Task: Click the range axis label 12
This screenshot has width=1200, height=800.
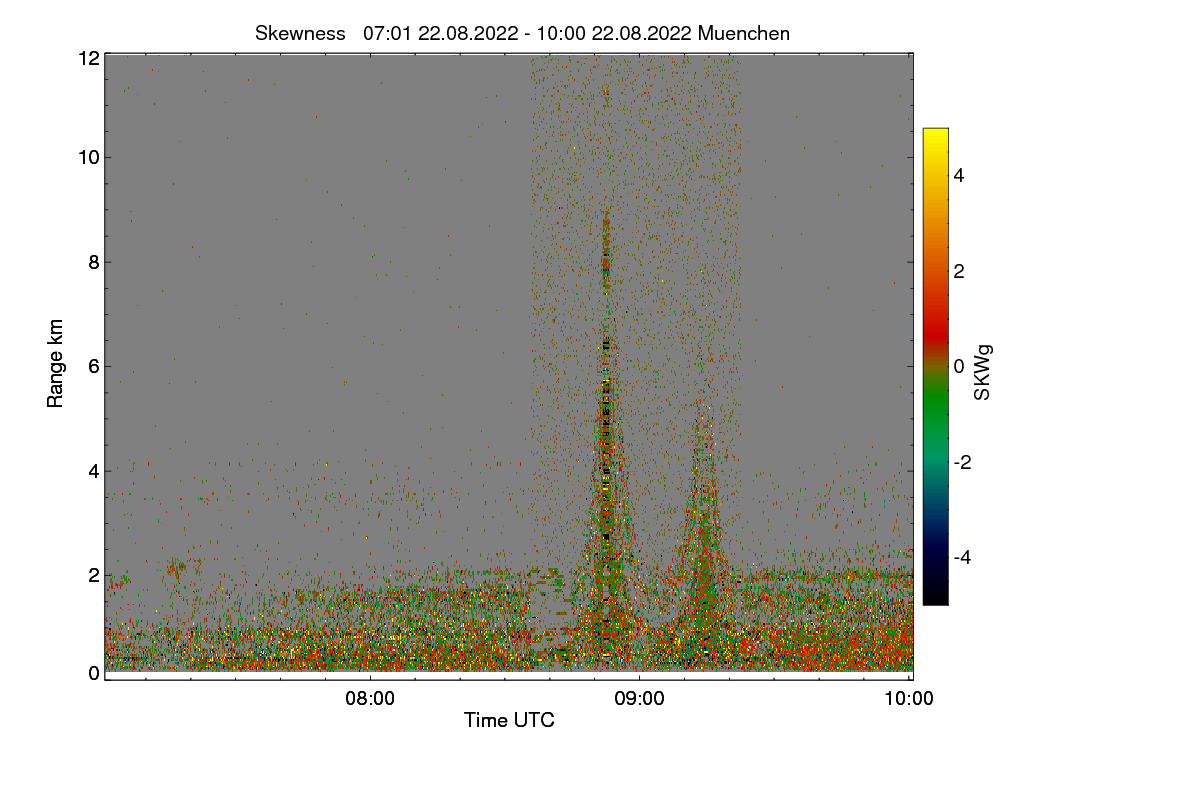Action: click(88, 58)
